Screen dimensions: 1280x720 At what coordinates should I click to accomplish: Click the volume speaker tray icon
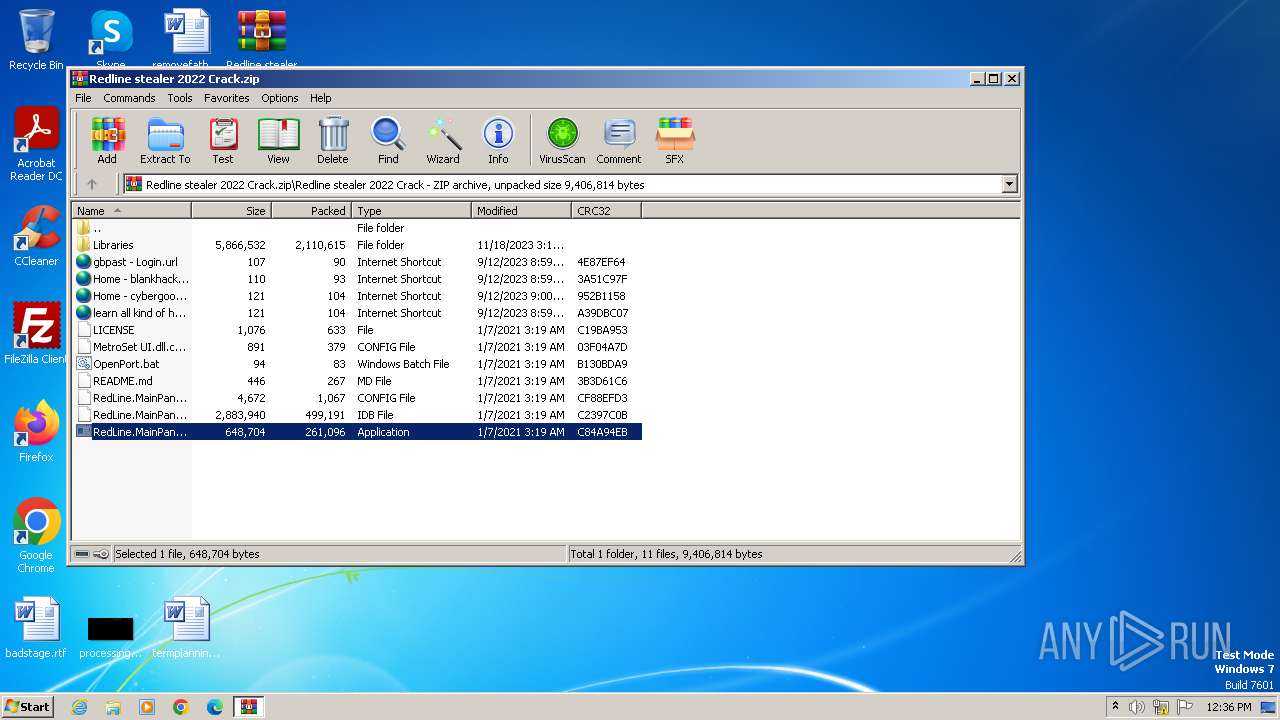click(1137, 707)
